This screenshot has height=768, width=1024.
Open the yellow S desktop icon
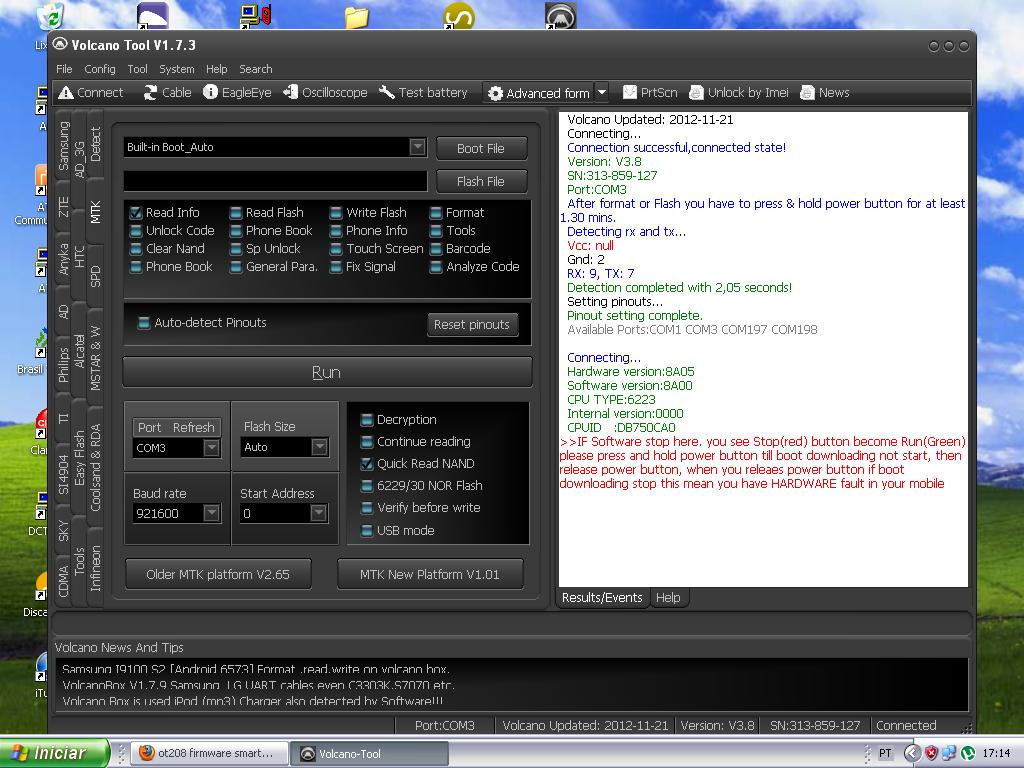click(x=458, y=16)
